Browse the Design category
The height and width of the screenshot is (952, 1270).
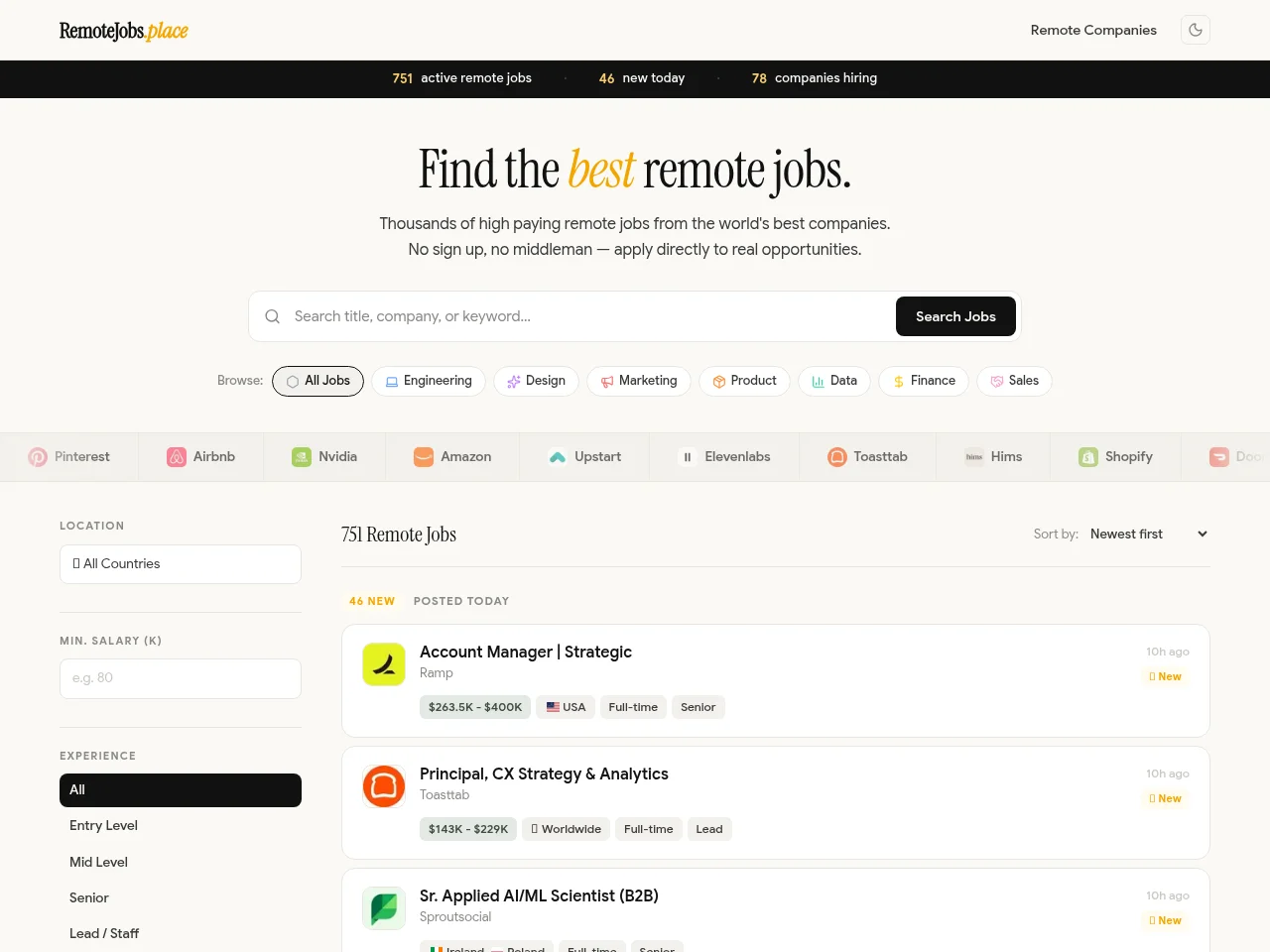click(x=536, y=381)
